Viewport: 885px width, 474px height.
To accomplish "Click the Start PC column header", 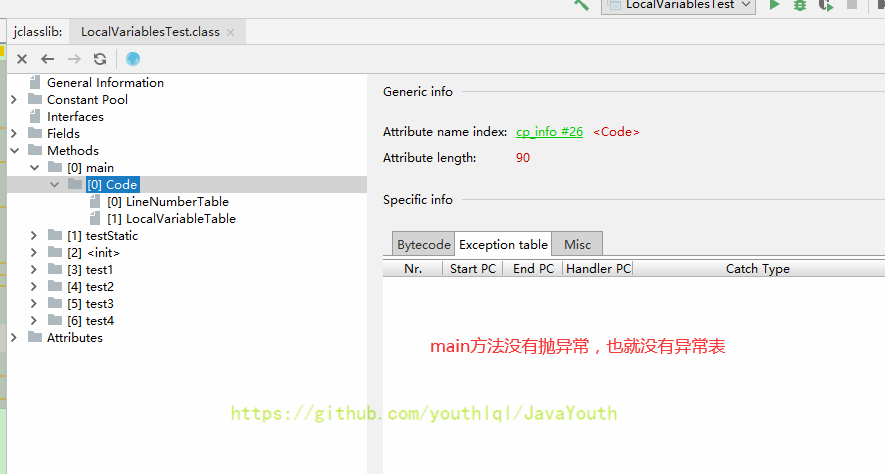I will pyautogui.click(x=472, y=269).
